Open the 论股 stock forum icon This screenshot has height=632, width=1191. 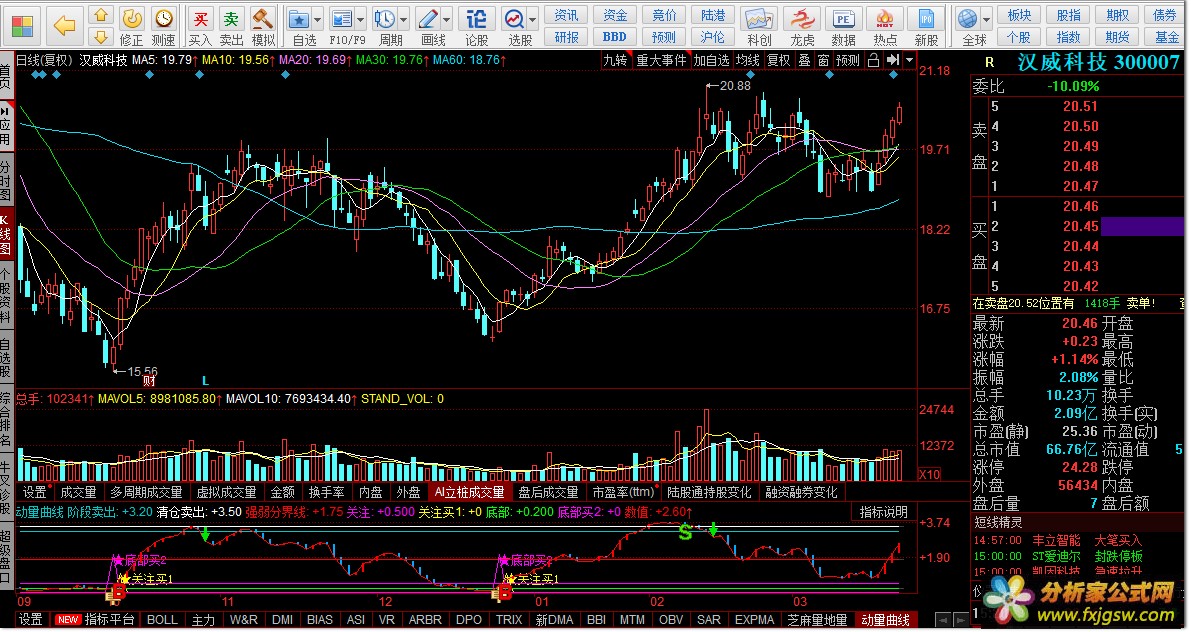476,26
